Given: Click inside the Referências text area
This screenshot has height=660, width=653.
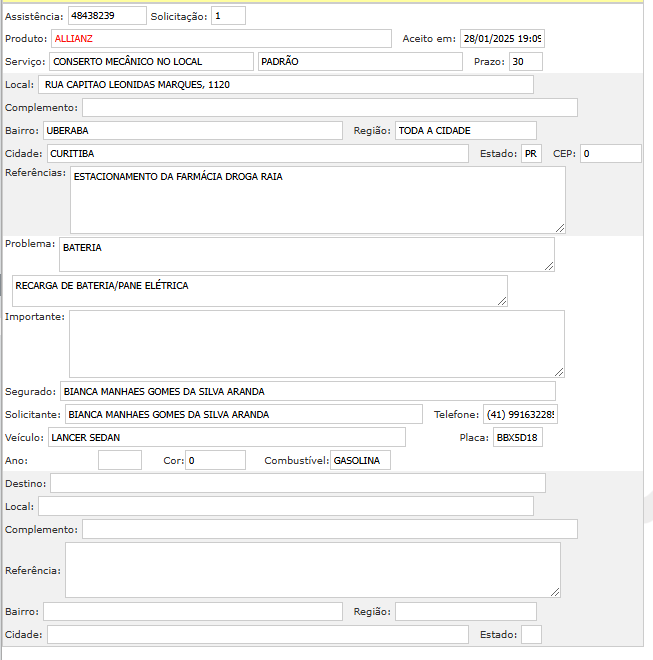Looking at the screenshot, I should click(317, 200).
